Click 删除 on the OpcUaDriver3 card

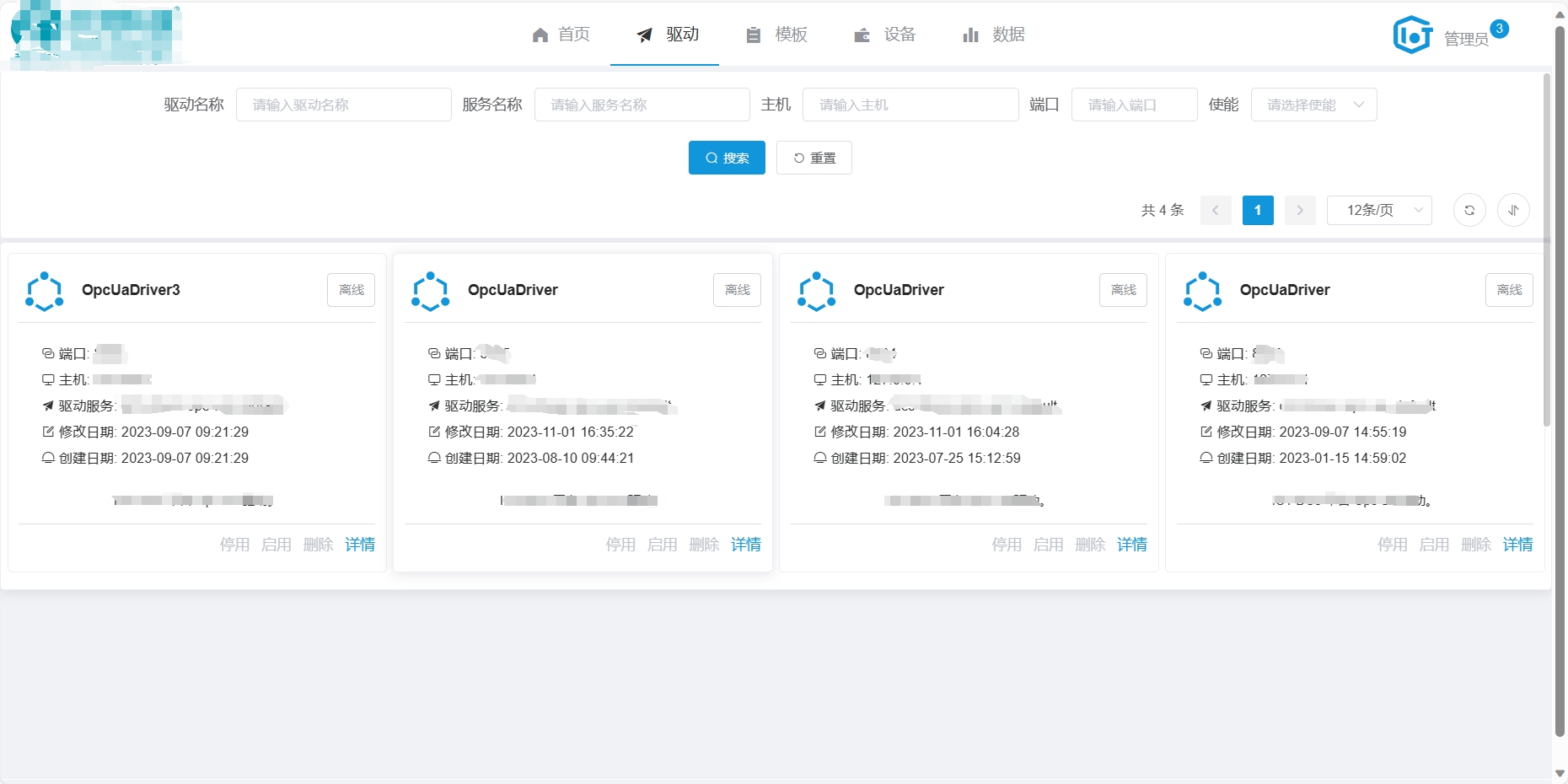point(318,545)
